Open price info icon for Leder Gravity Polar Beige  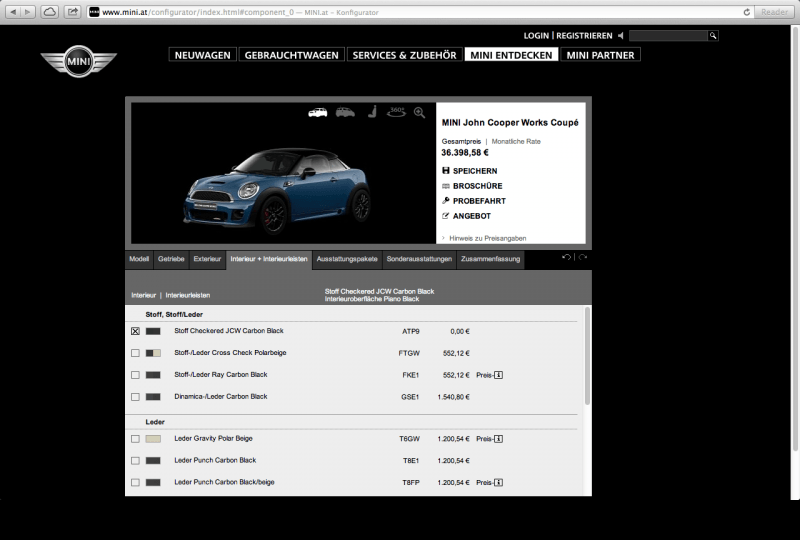pos(498,439)
